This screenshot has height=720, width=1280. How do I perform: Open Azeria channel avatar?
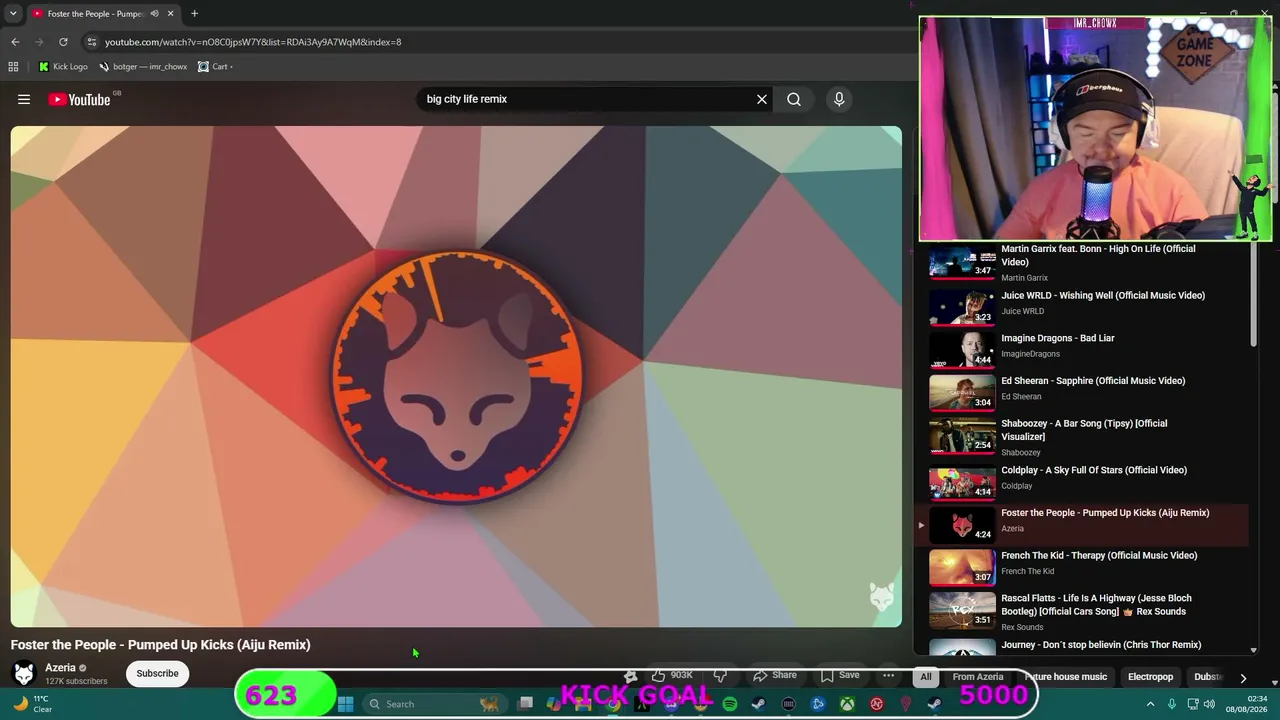click(24, 673)
